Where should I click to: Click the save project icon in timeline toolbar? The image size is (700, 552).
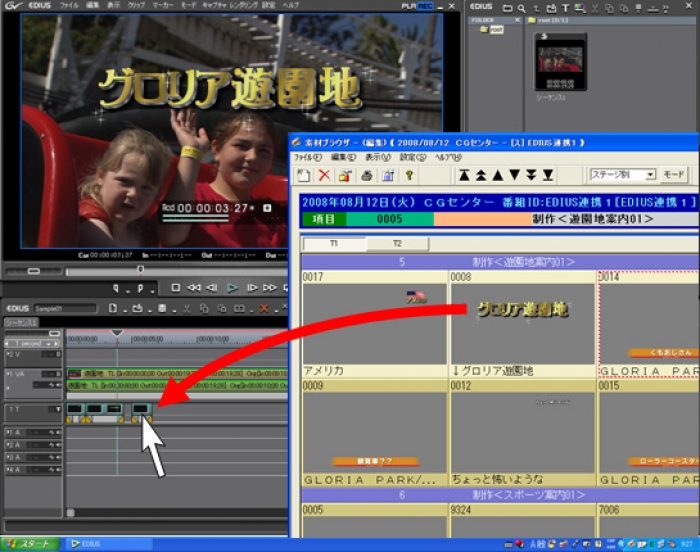[x=162, y=308]
